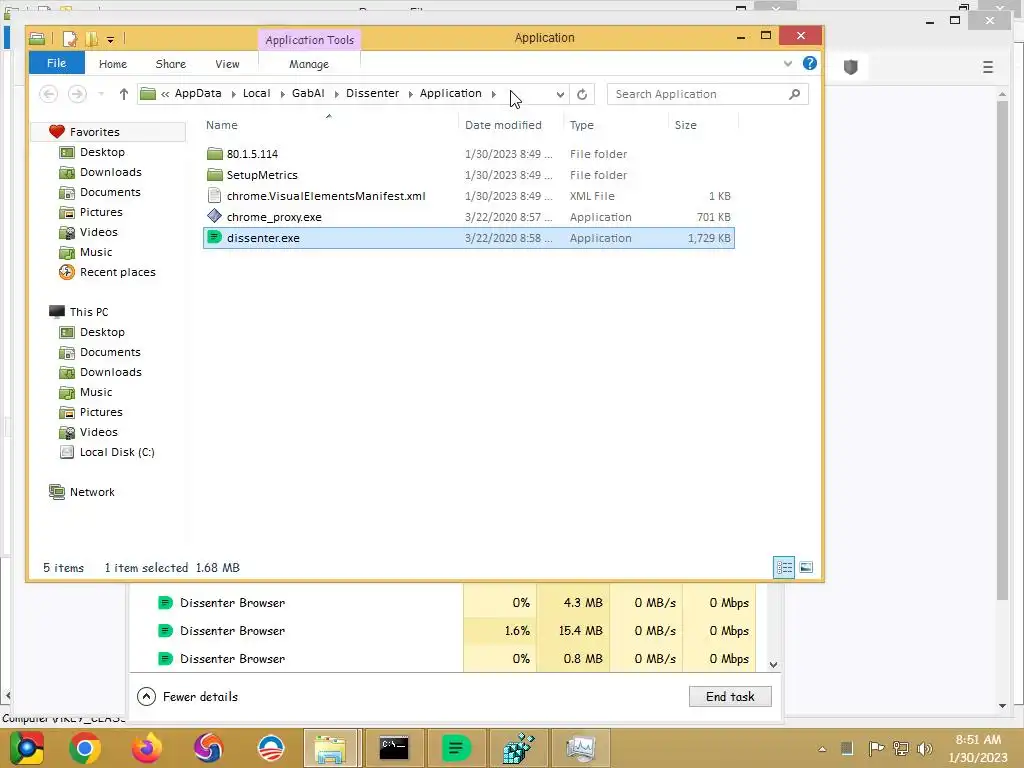Select Dissenter Browser process using 15.4 MB

442,631
